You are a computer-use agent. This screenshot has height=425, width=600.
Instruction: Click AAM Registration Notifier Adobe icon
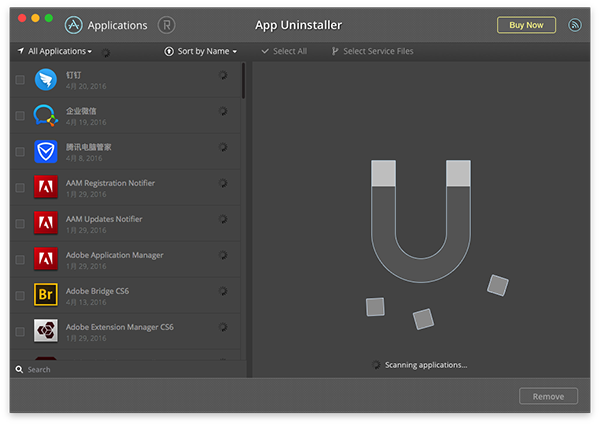coord(46,187)
